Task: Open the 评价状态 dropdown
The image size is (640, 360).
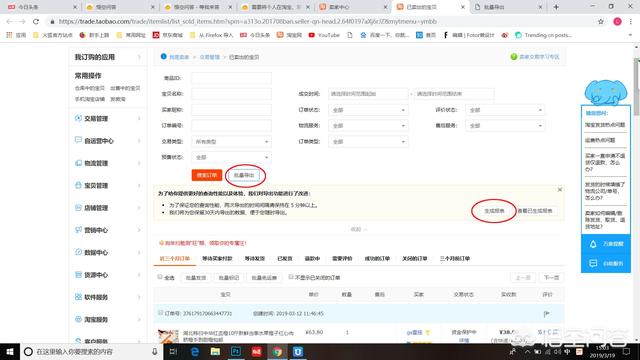Action: coord(505,110)
